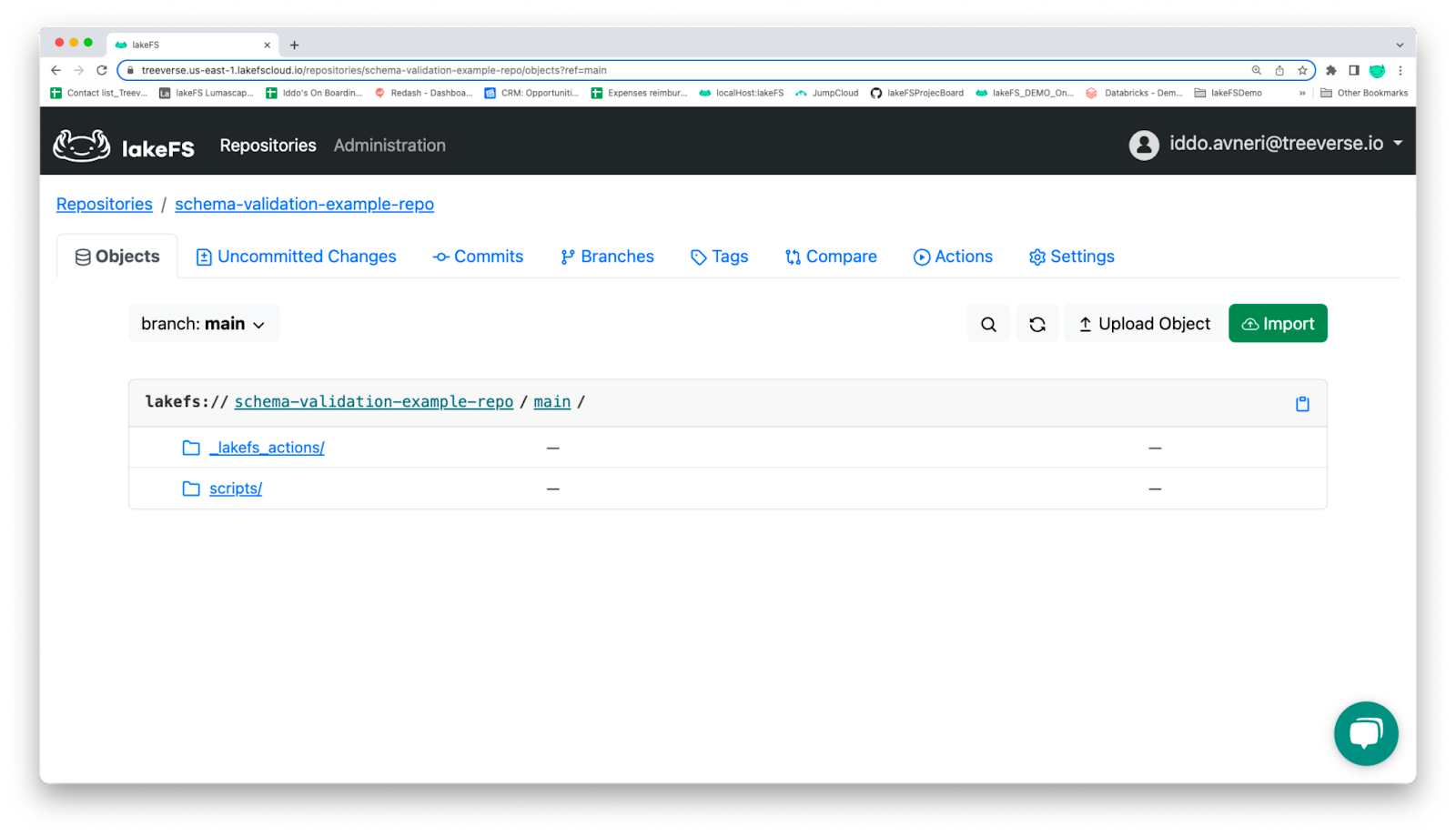Open the Chrome three-dot menu

pos(1400,70)
